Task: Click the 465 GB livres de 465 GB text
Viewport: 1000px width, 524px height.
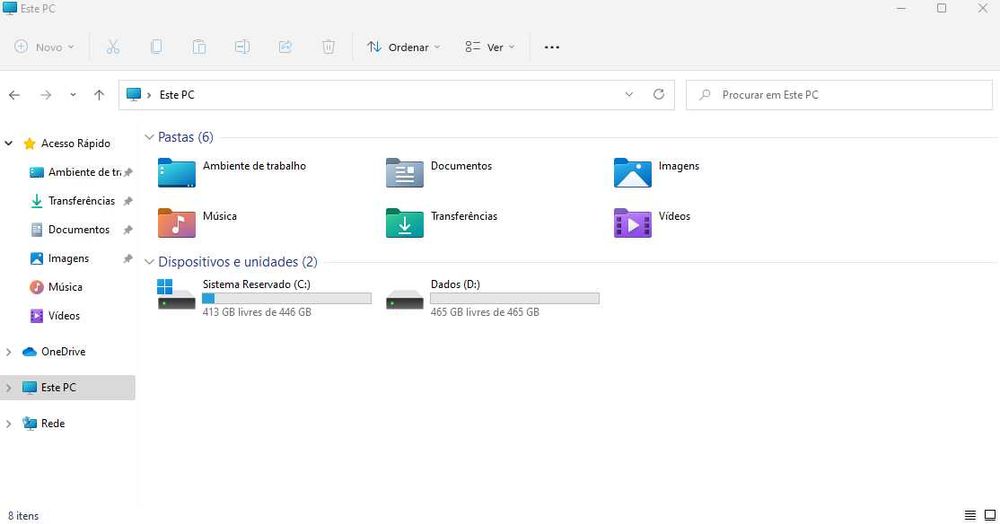Action: coord(485,312)
